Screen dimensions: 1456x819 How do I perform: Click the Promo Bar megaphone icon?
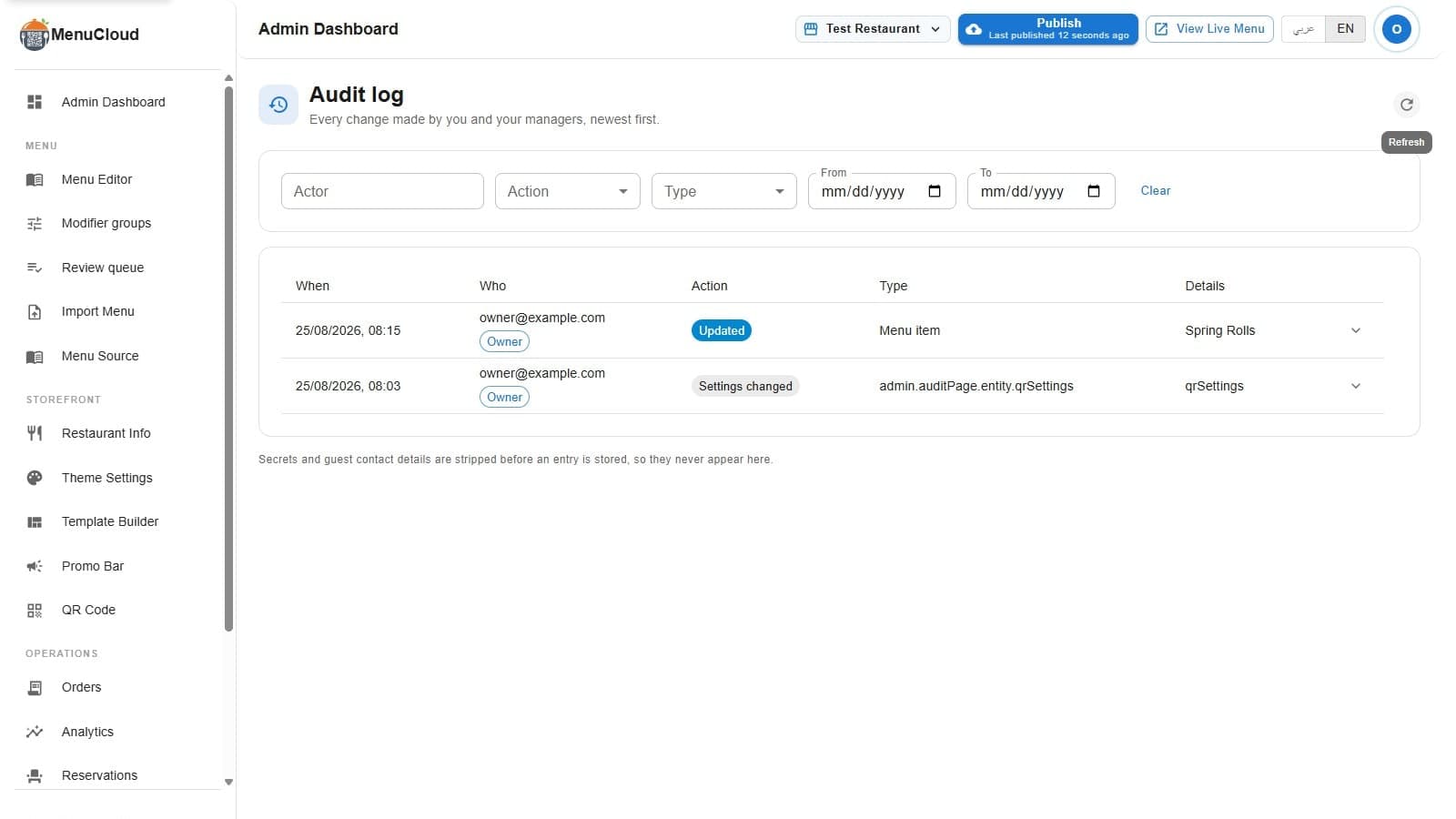click(x=35, y=566)
